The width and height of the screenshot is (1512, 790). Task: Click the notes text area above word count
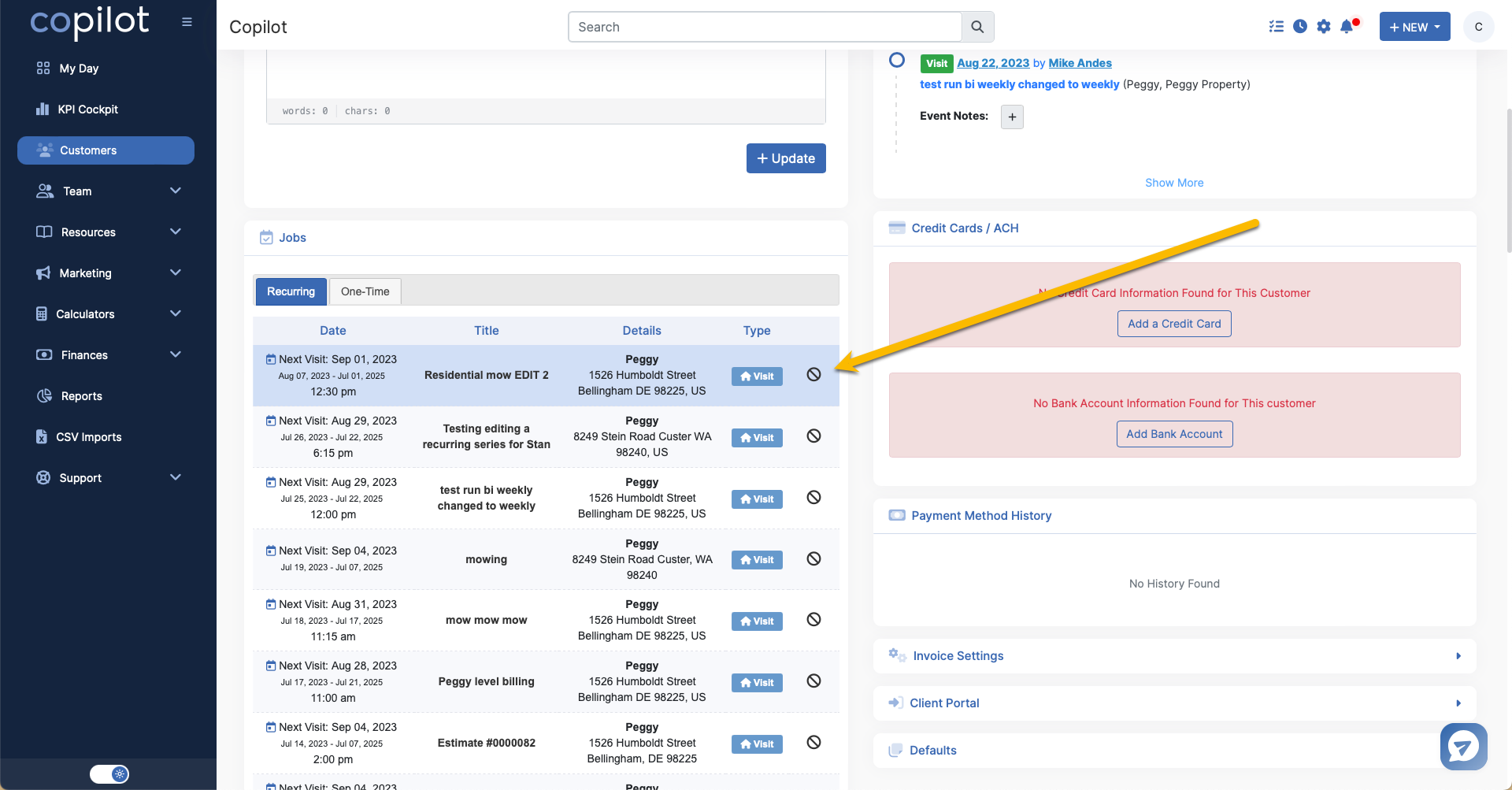pos(546,73)
